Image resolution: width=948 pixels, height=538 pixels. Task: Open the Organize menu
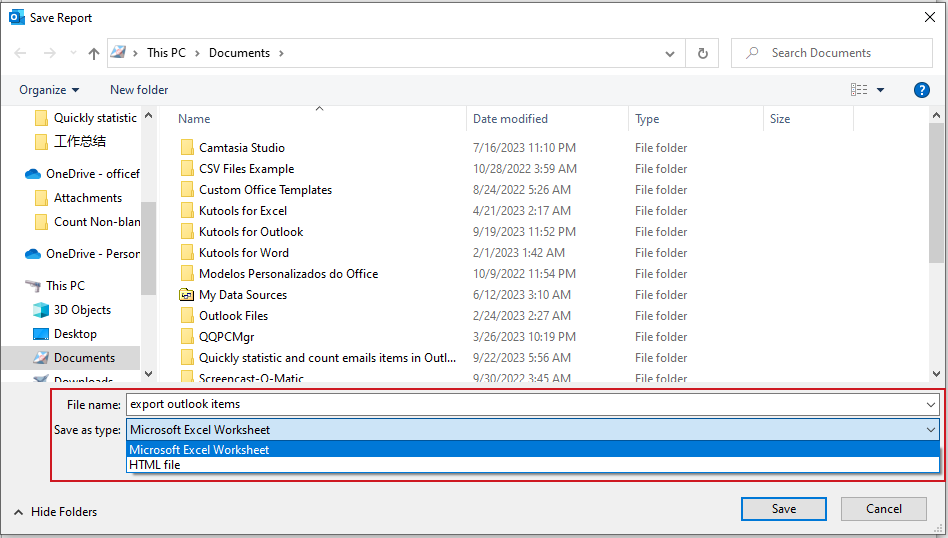49,90
